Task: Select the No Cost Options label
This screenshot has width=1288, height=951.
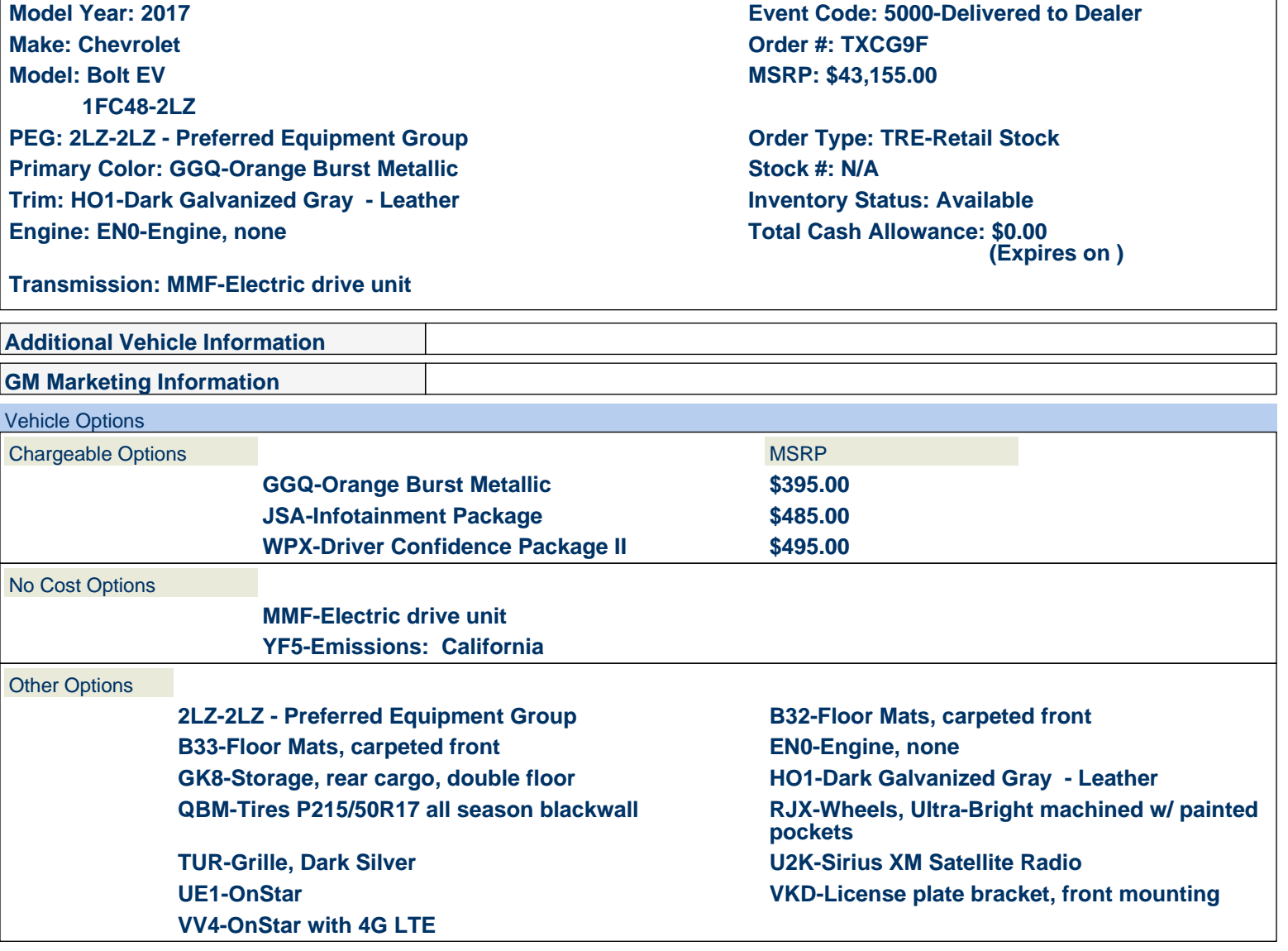Action: click(131, 584)
